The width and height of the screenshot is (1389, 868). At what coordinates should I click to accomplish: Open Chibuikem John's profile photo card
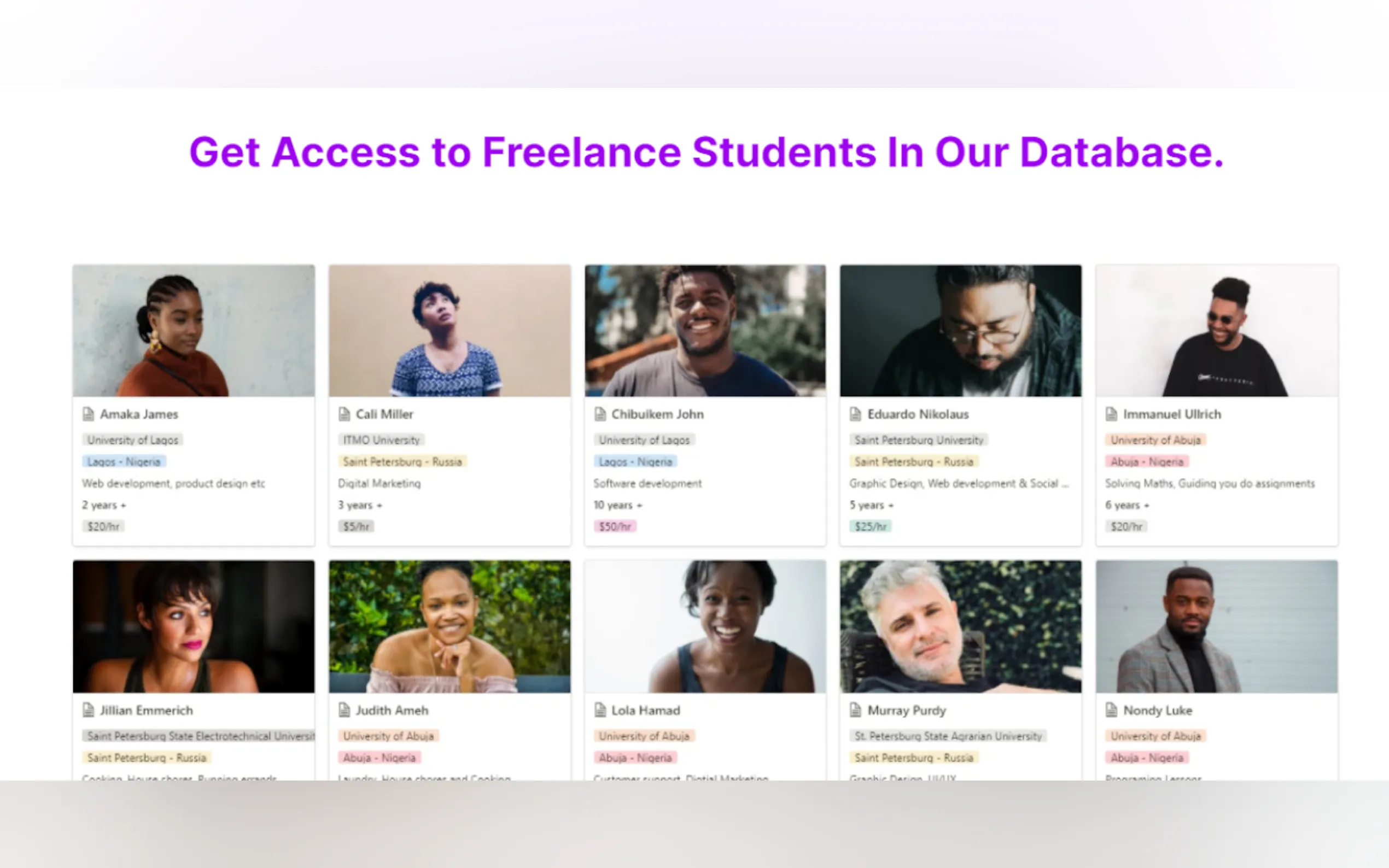point(705,331)
